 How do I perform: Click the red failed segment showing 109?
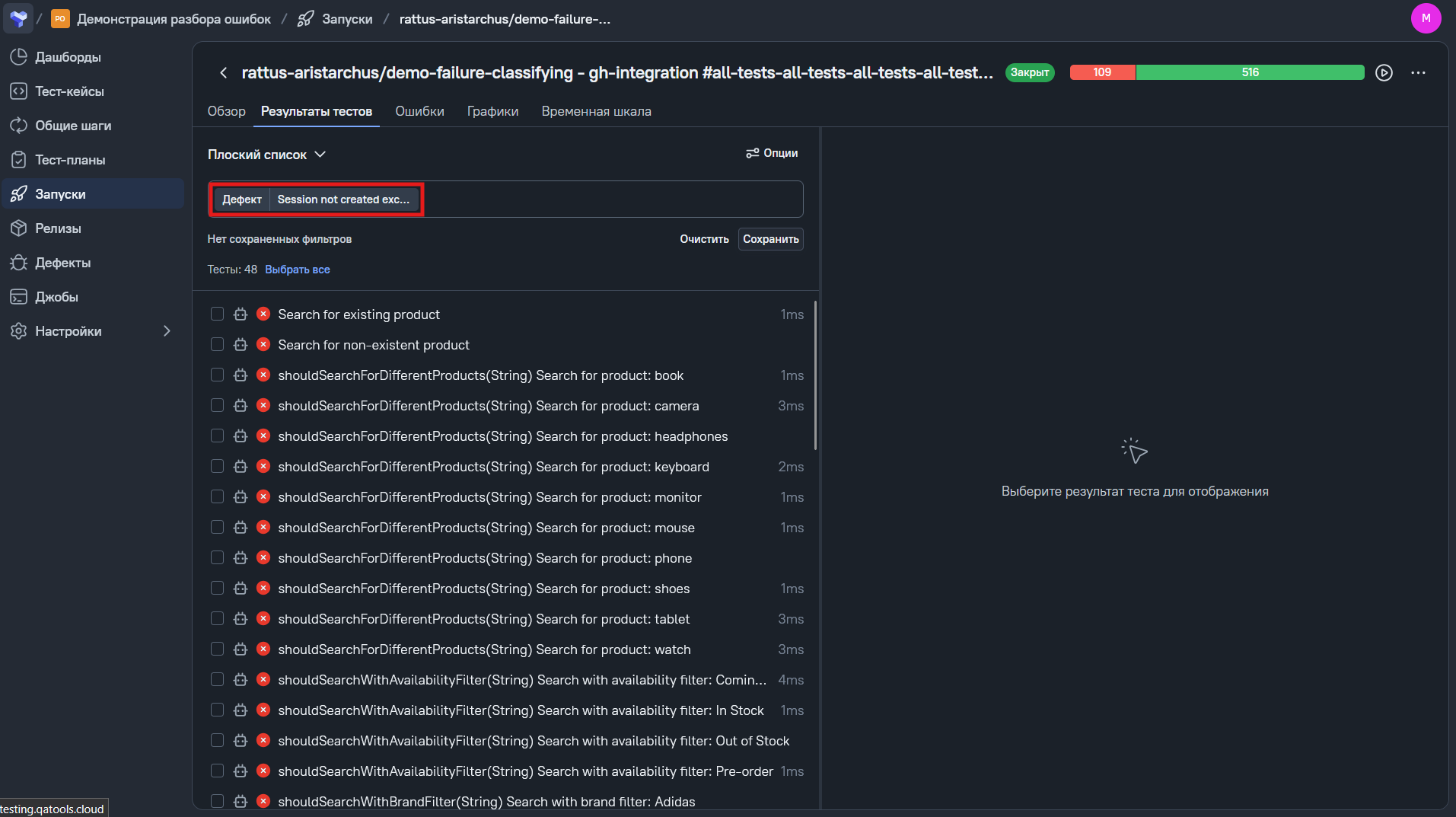[1102, 72]
